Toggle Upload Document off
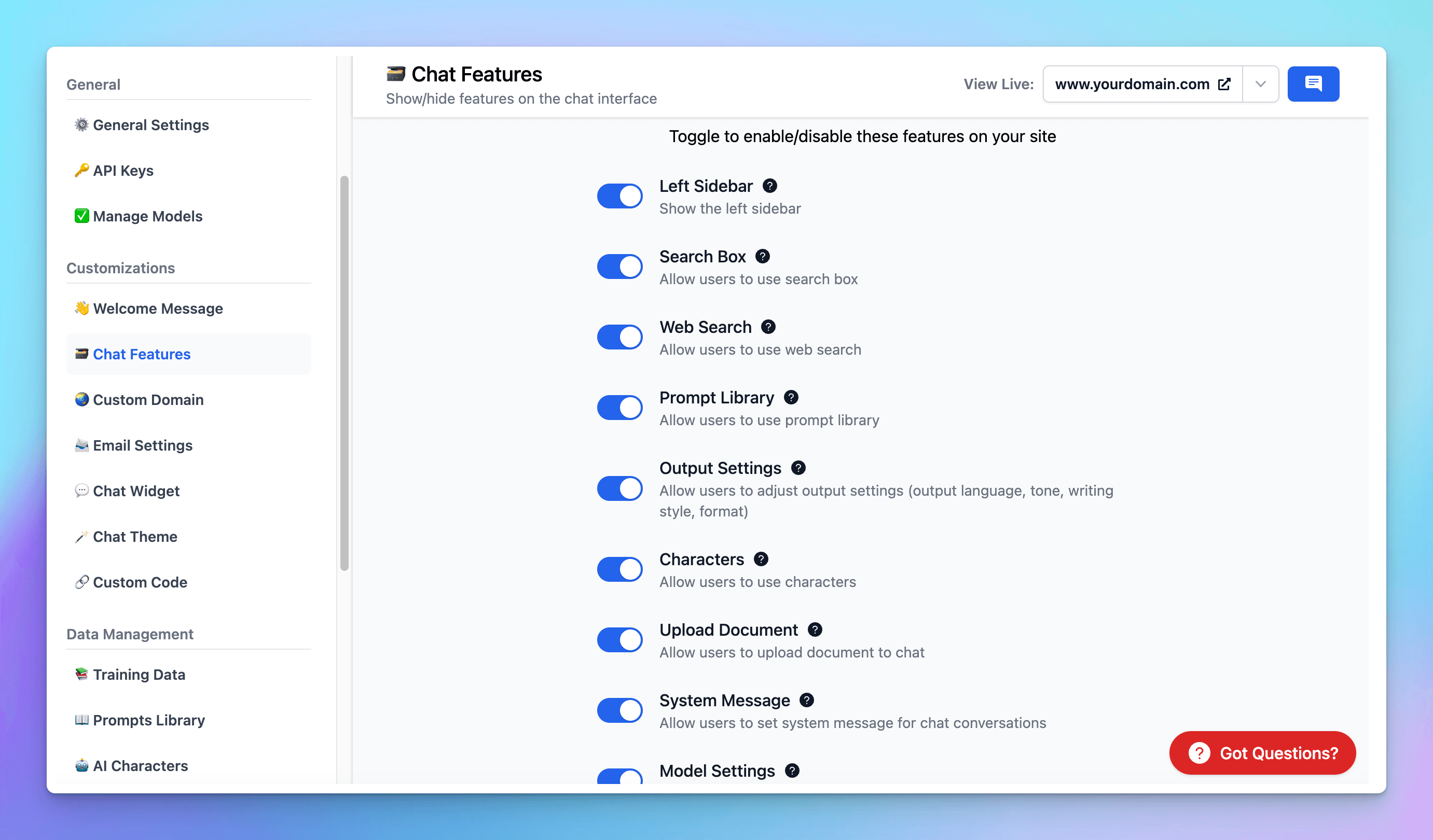This screenshot has width=1433, height=840. tap(619, 639)
